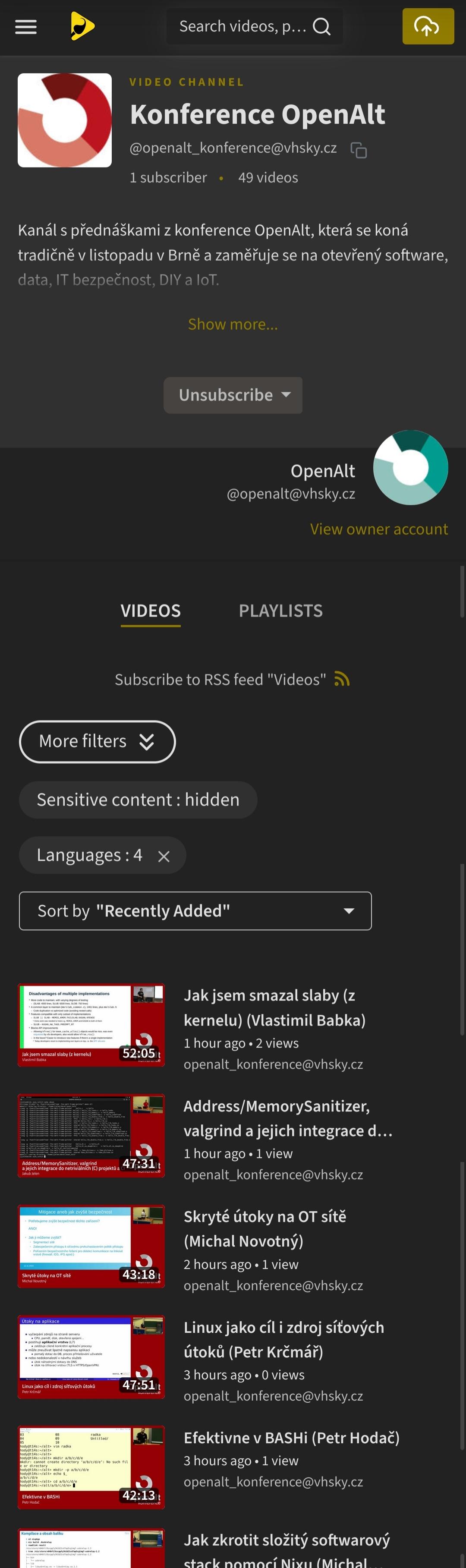Click the Konference OpenAlt channel avatar

64,120
